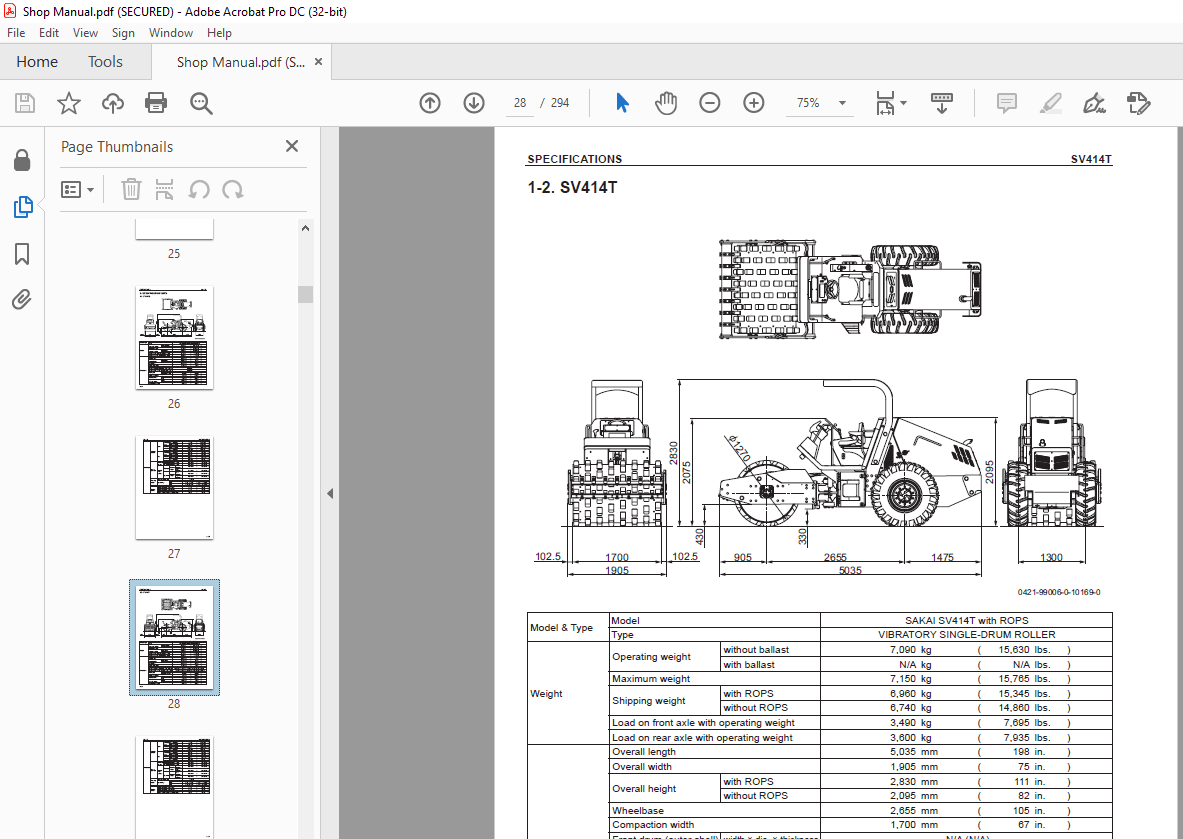
Task: Add file to starred using star icon
Action: click(69, 103)
